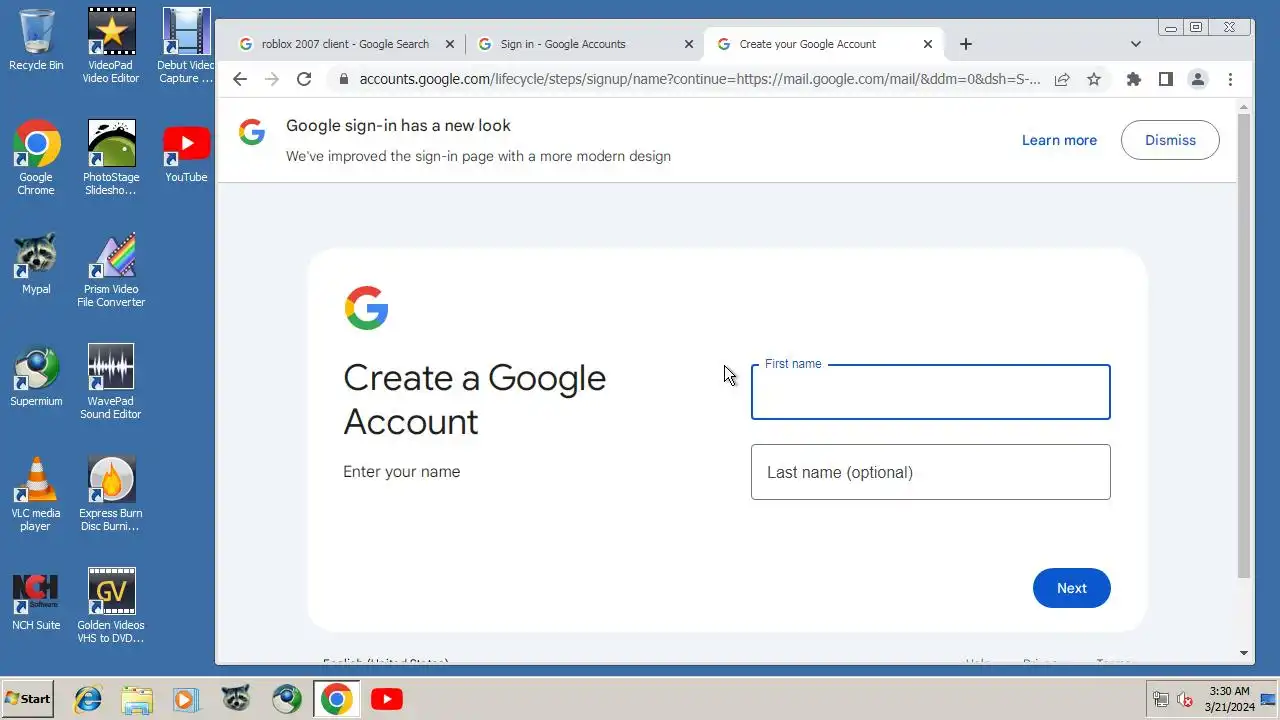
Task: Close the roblox 2007 client tab
Action: [450, 44]
